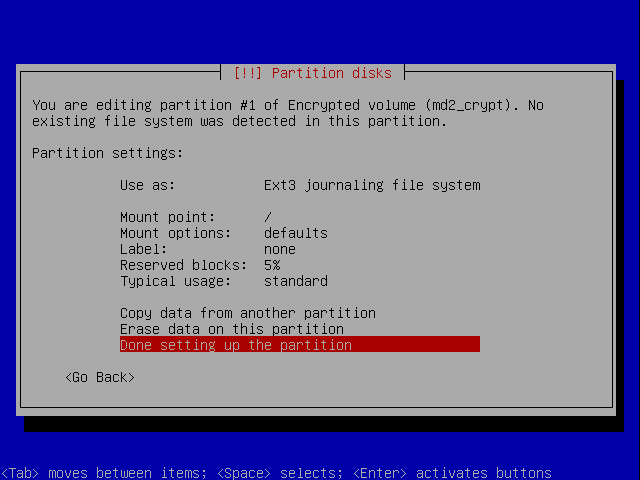This screenshot has height=480, width=640.
Task: Click the <Go Back> button
Action: tap(100, 377)
